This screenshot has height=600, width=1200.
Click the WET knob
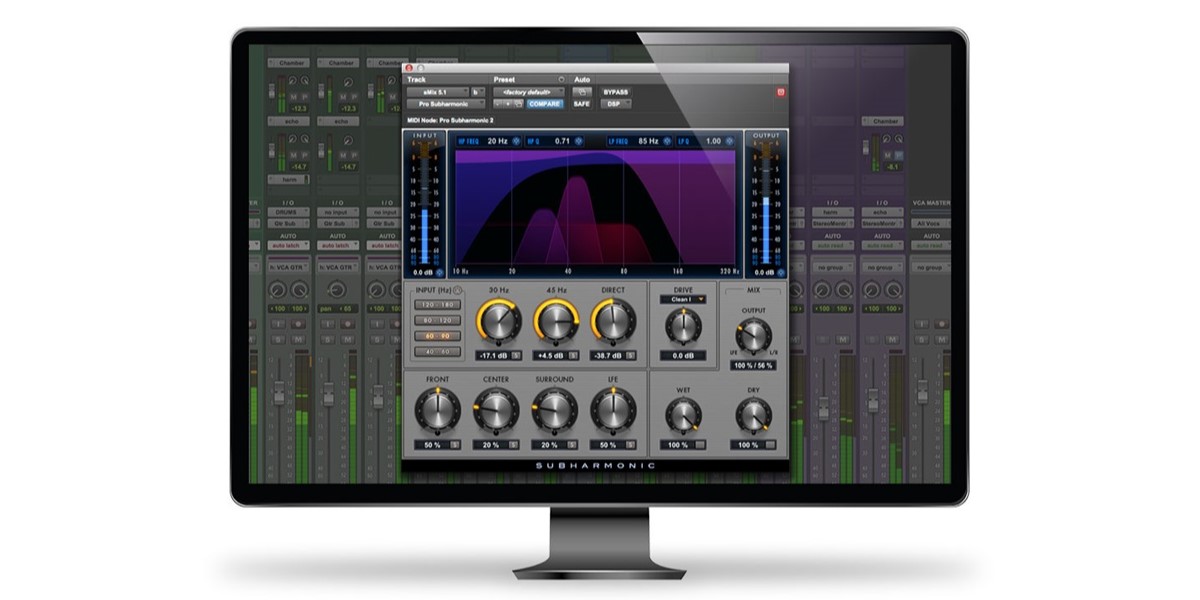pyautogui.click(x=683, y=414)
